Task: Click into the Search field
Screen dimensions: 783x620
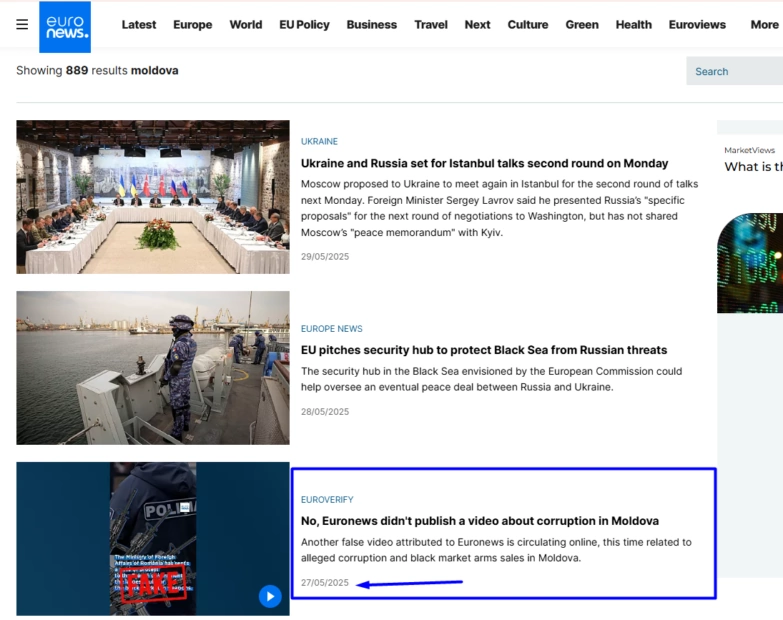Action: coord(735,71)
